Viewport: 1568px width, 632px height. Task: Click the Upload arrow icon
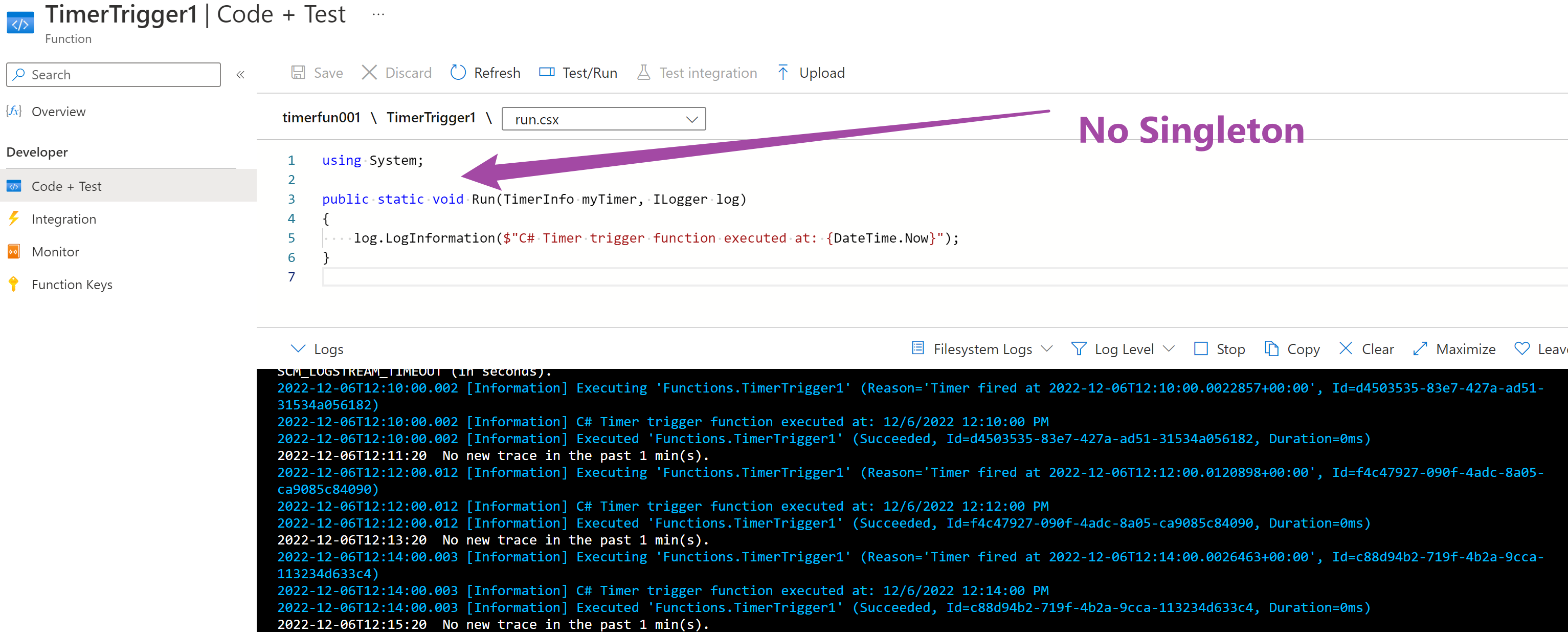click(x=783, y=73)
